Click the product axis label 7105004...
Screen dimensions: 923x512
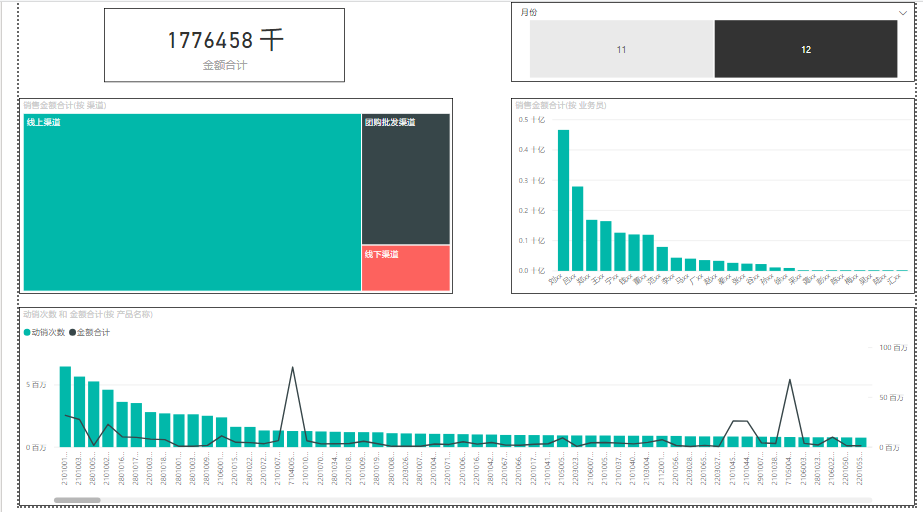pos(789,468)
